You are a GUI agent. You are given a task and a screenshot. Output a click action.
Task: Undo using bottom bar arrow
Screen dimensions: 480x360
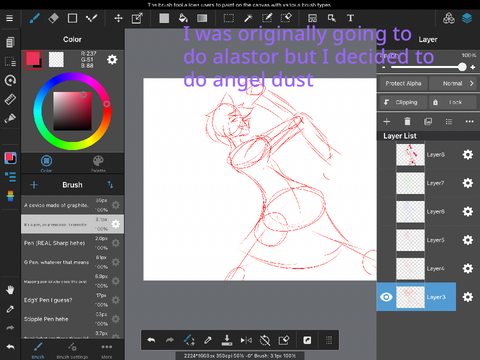click(x=151, y=340)
